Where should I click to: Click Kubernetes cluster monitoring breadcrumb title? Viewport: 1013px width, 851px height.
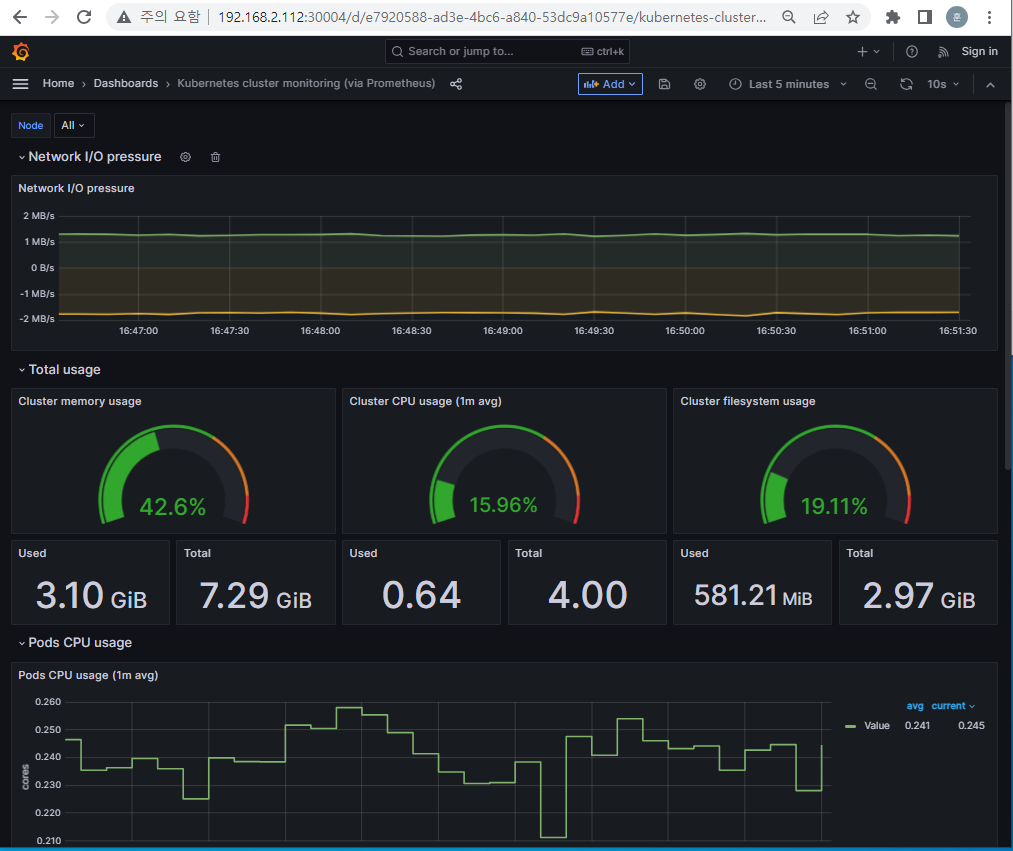[x=306, y=83]
